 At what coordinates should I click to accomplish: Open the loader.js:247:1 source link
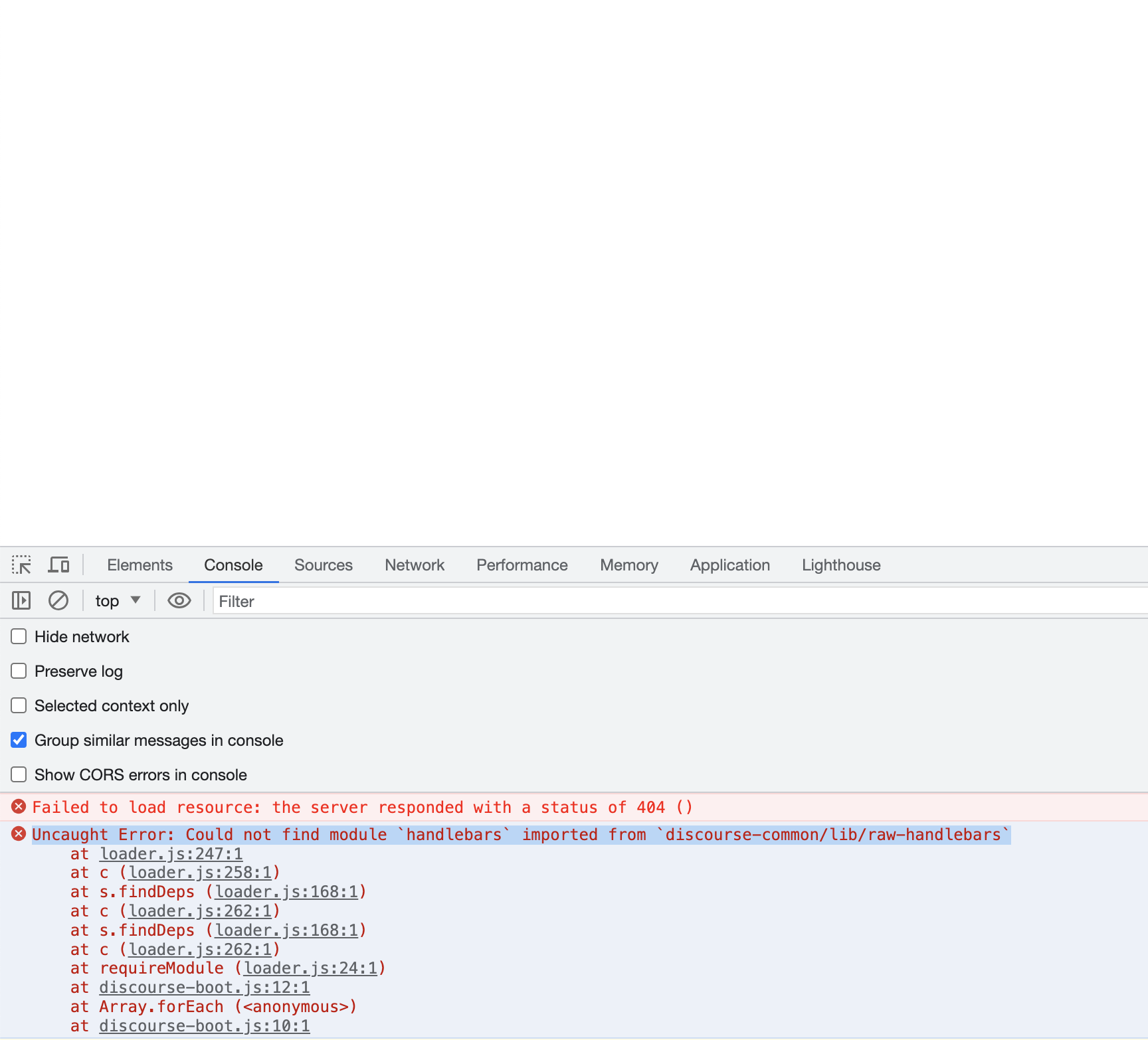(x=171, y=853)
